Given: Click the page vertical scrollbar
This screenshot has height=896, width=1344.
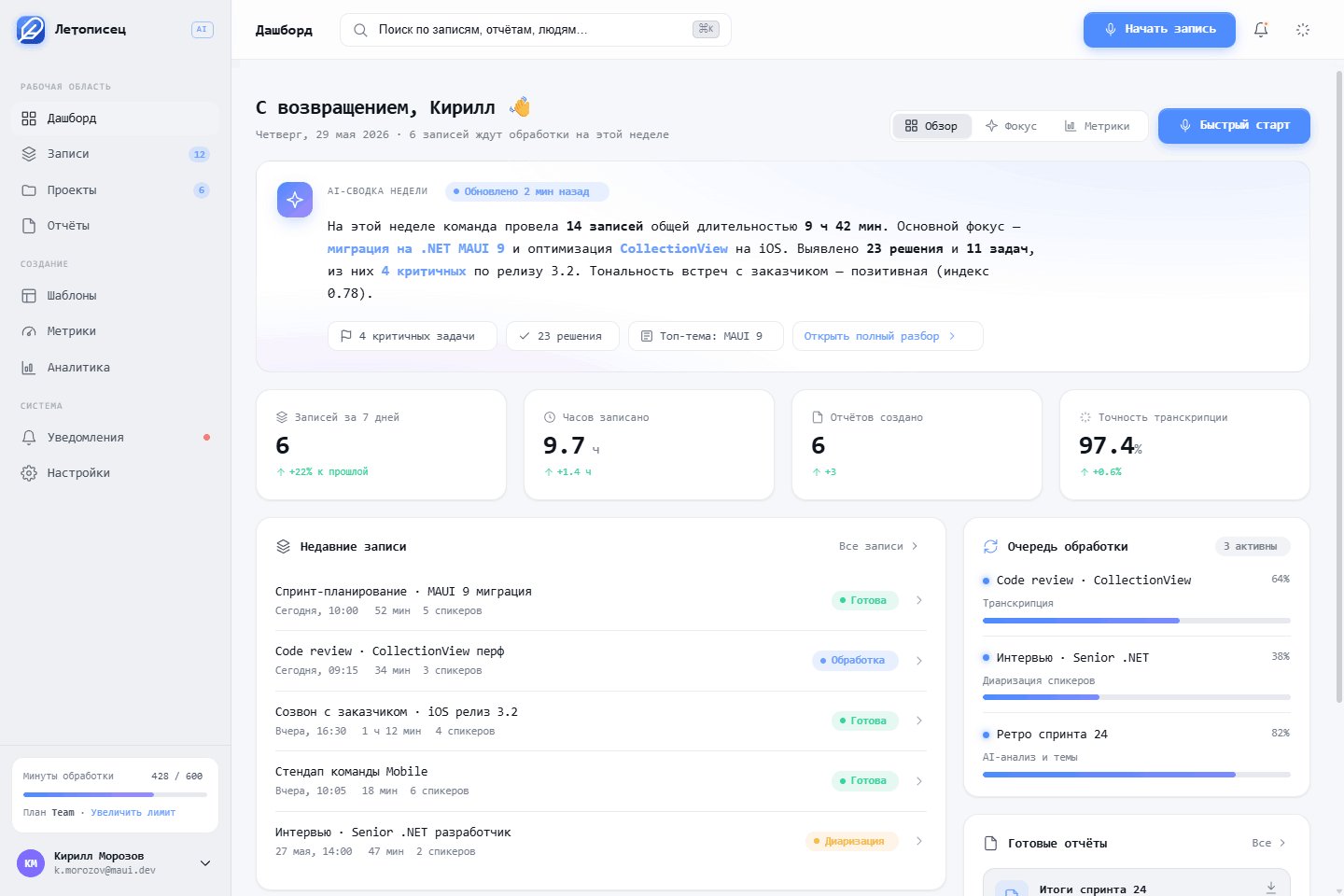Looking at the screenshot, I should click(1339, 387).
